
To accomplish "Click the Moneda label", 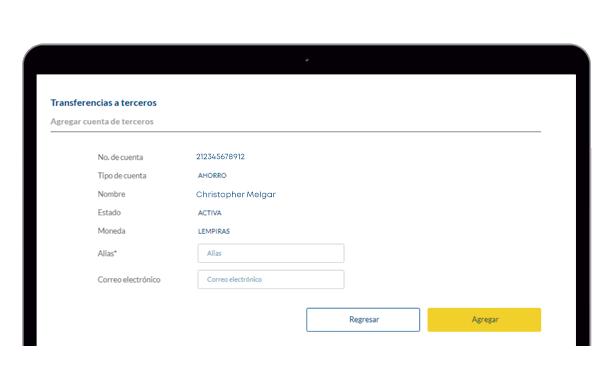I will coord(111,231).
